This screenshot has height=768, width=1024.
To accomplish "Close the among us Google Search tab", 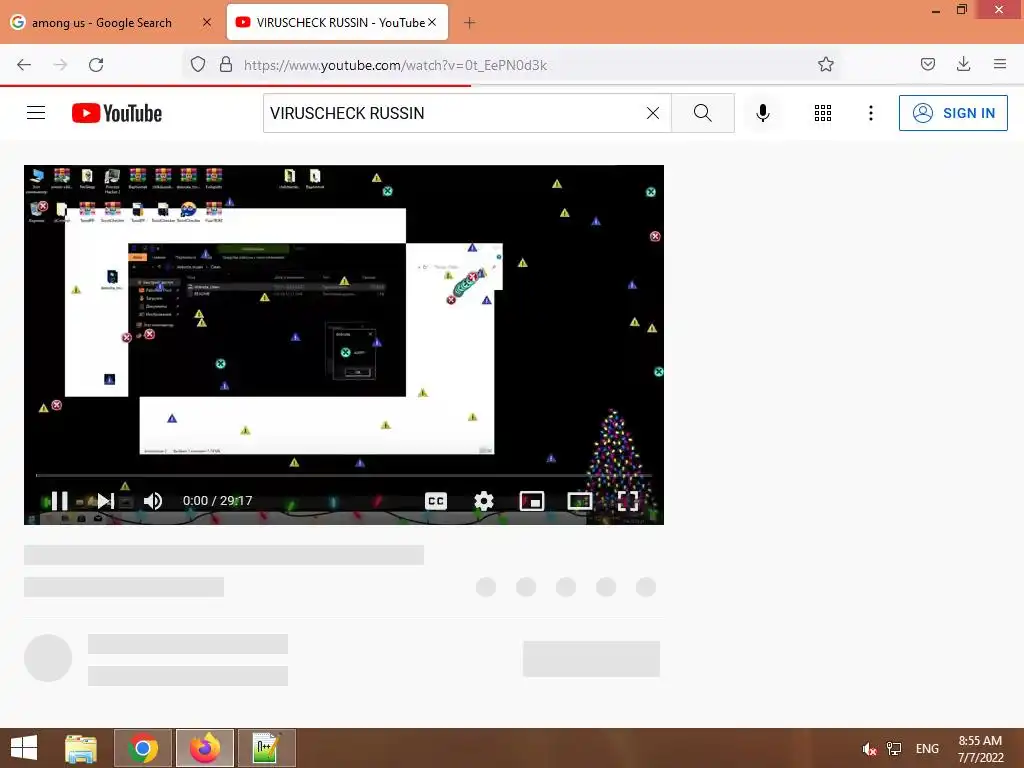I will point(207,22).
